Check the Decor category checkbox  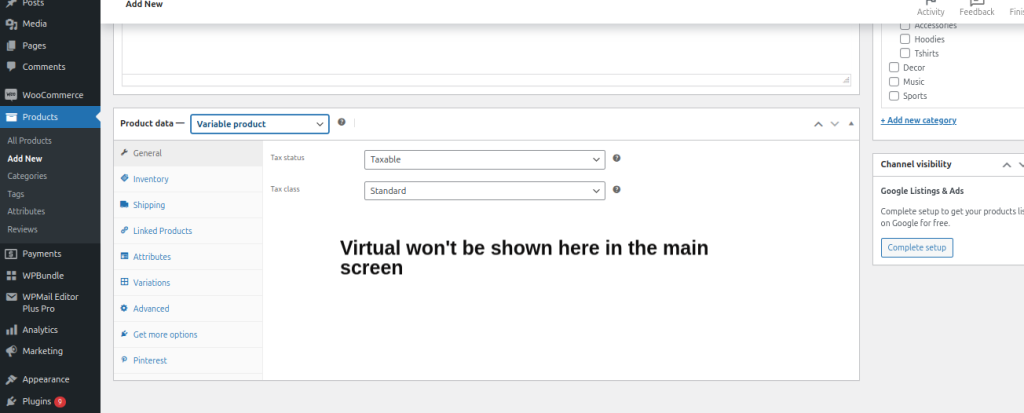point(894,67)
